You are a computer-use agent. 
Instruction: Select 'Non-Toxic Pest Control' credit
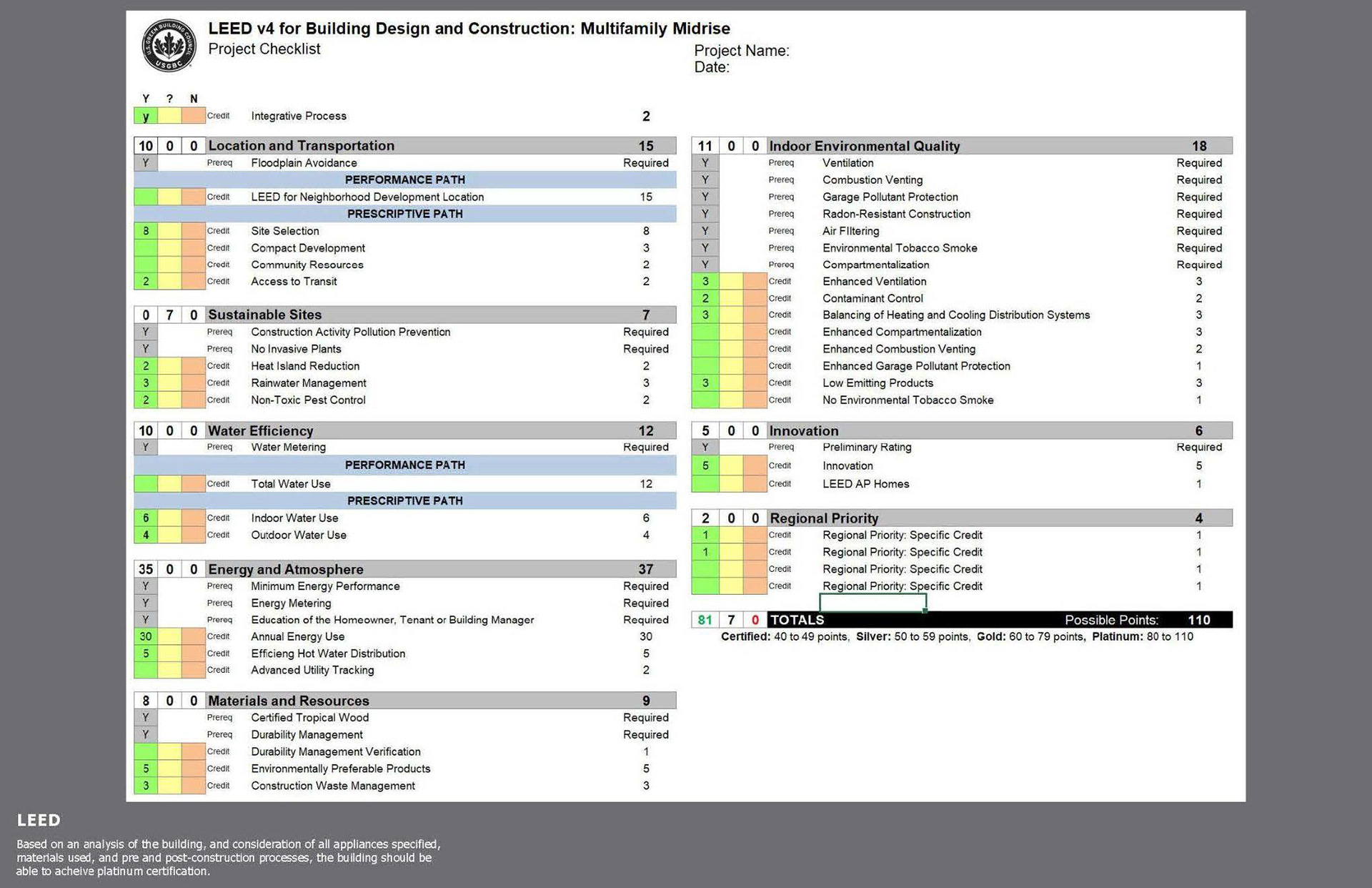point(308,400)
